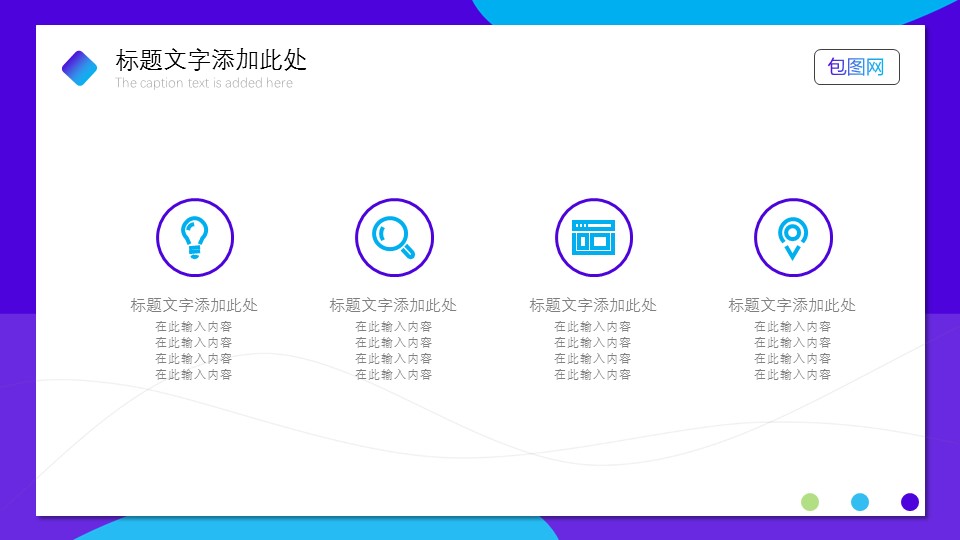960x540 pixels.
Task: Click the subtitle 'The caption text is added here'
Action: pyautogui.click(x=204, y=84)
